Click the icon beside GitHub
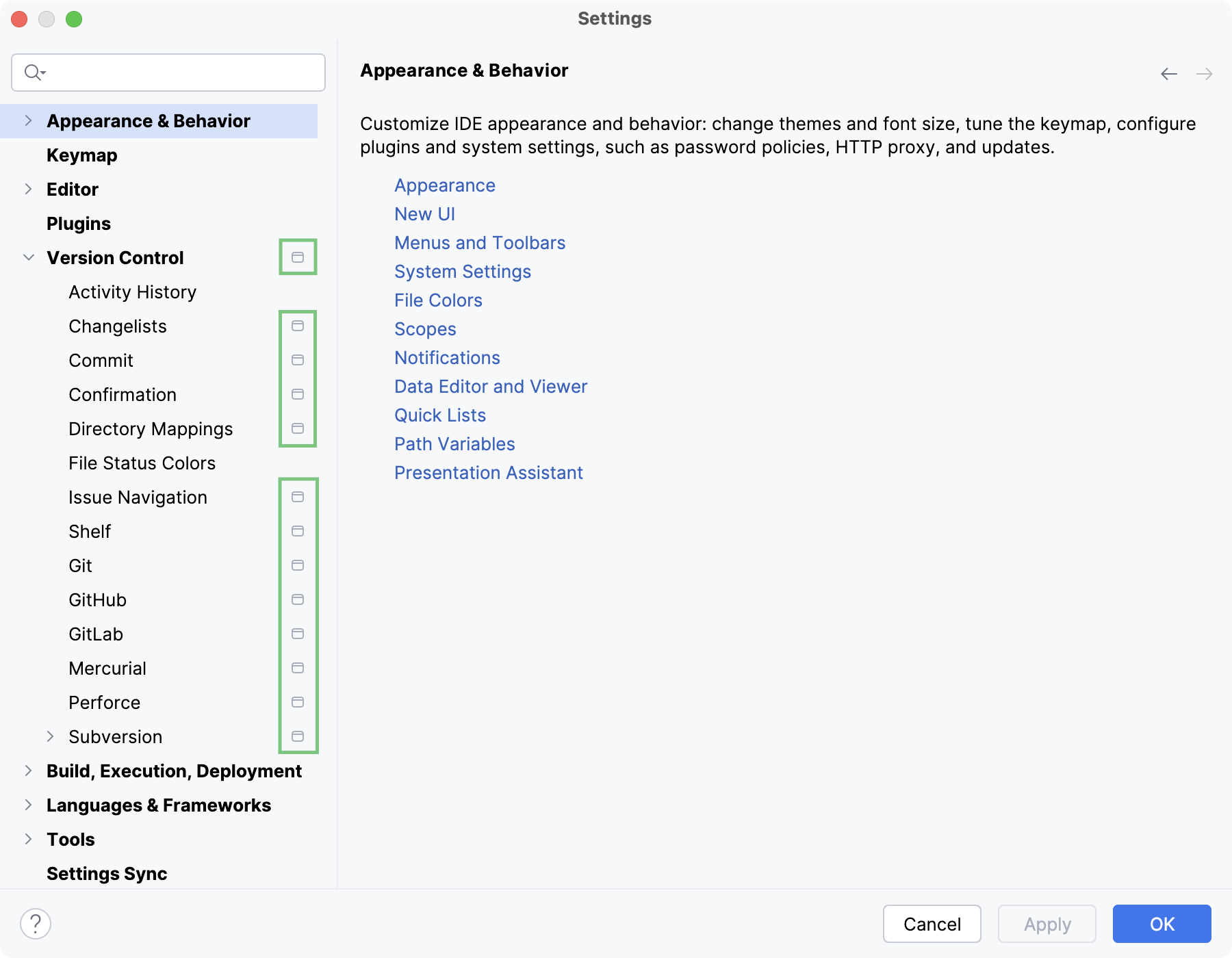This screenshot has height=958, width=1232. (x=298, y=599)
